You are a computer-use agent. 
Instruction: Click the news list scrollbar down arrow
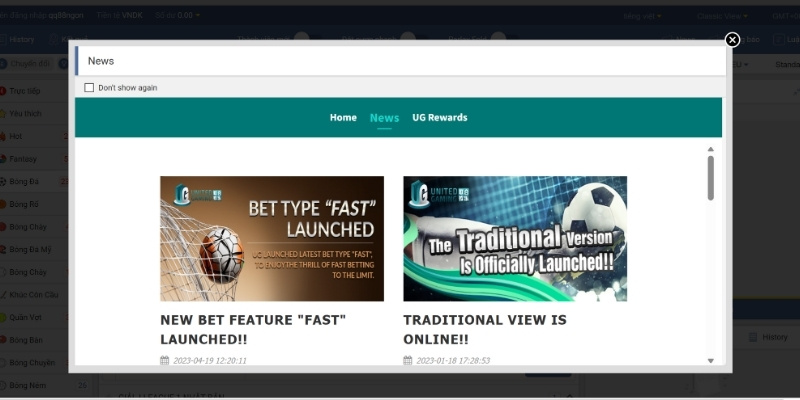(710, 361)
